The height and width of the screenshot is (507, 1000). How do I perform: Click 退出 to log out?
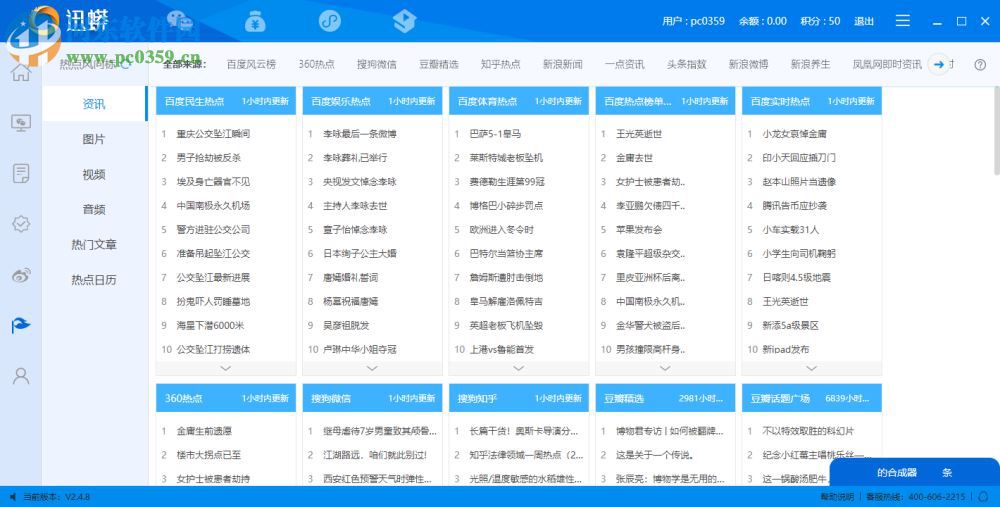pyautogui.click(x=864, y=21)
